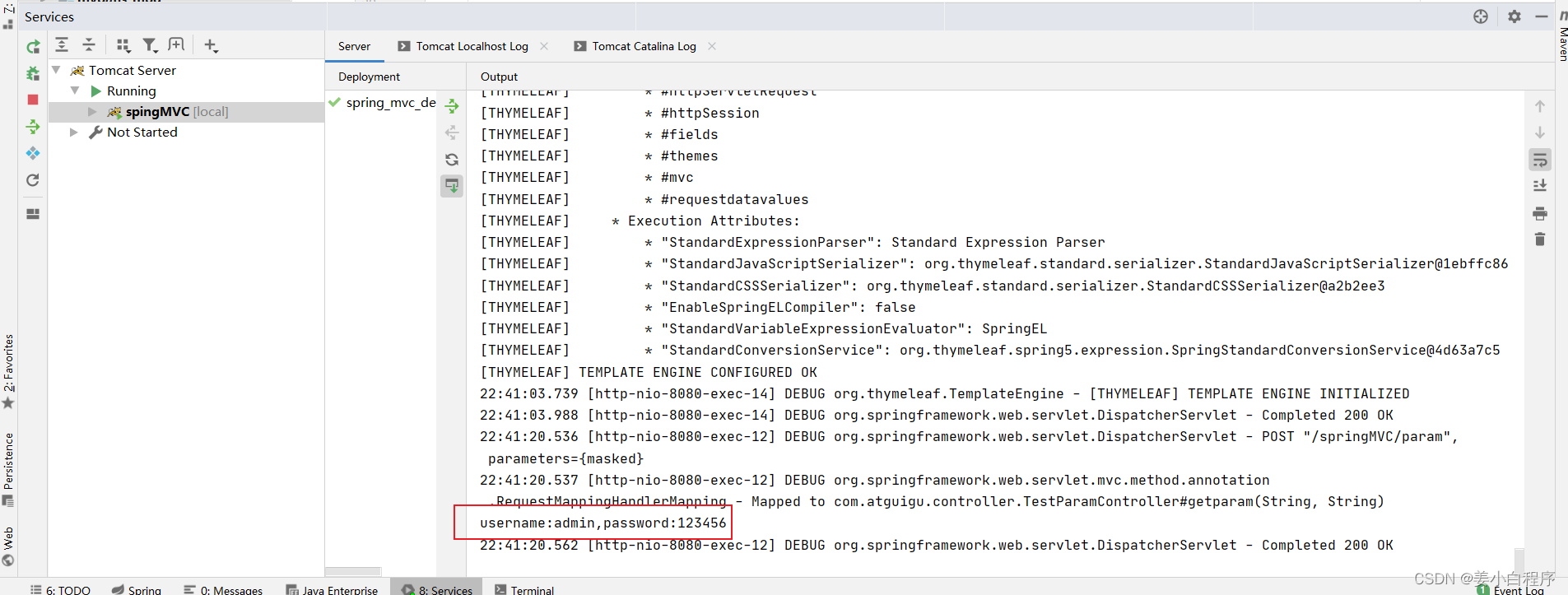Open Add Service plus dropdown
Screen dimensions: 1568x595
[x=211, y=45]
